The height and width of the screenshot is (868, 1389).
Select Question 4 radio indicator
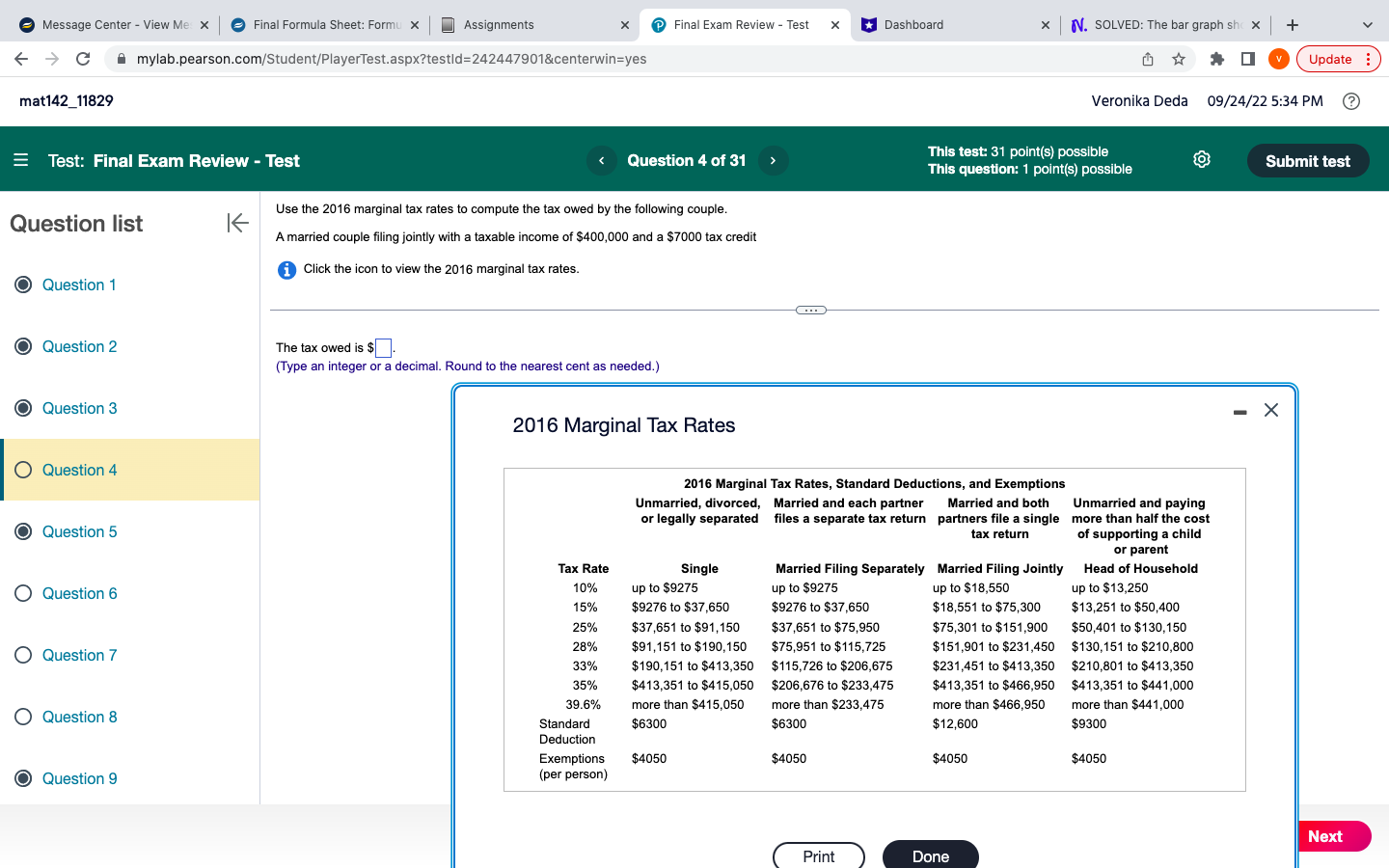[23, 470]
